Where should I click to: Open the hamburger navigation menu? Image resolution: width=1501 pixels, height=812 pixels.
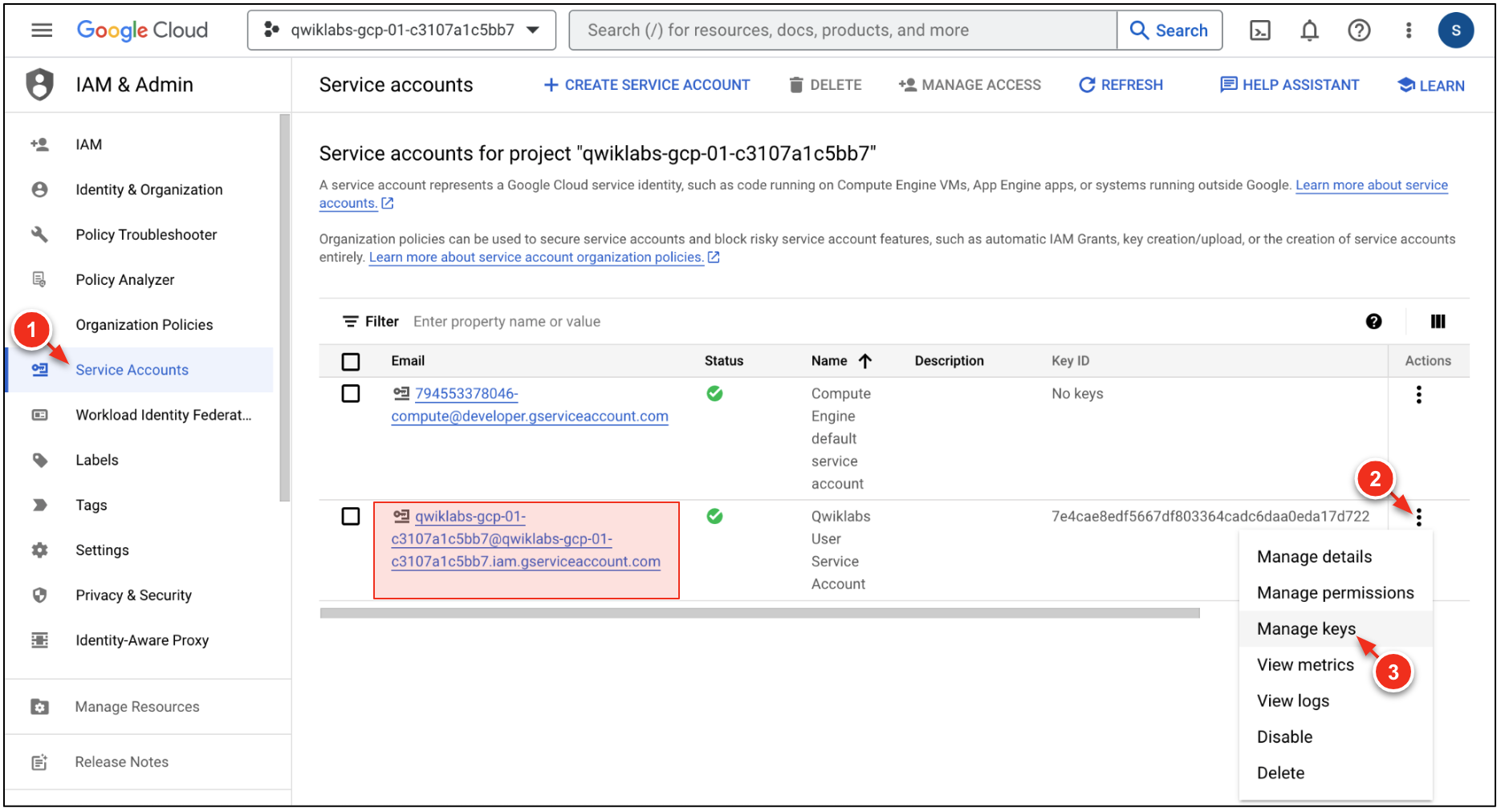42,30
